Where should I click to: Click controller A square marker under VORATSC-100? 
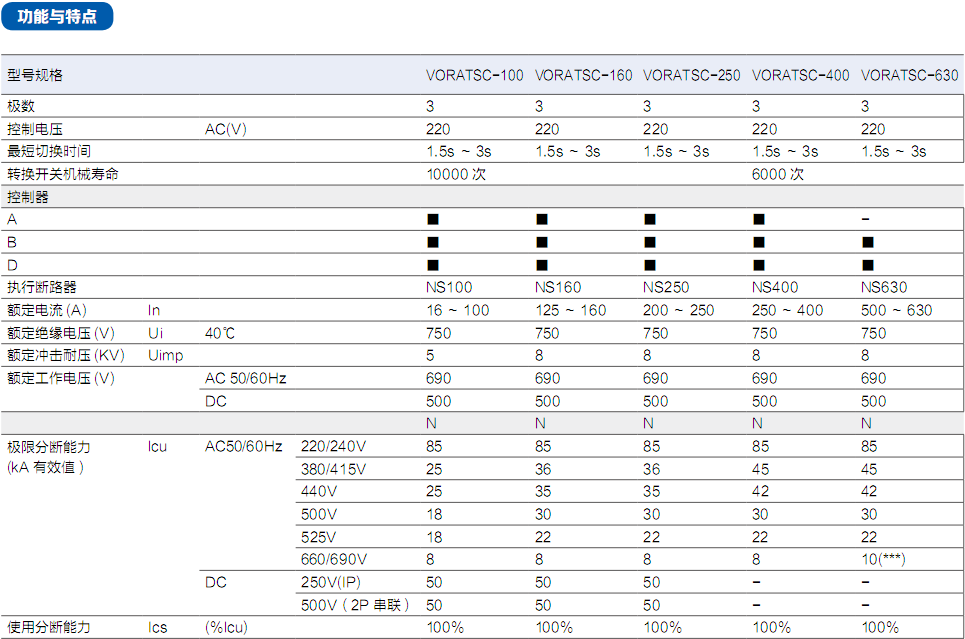[433, 219]
